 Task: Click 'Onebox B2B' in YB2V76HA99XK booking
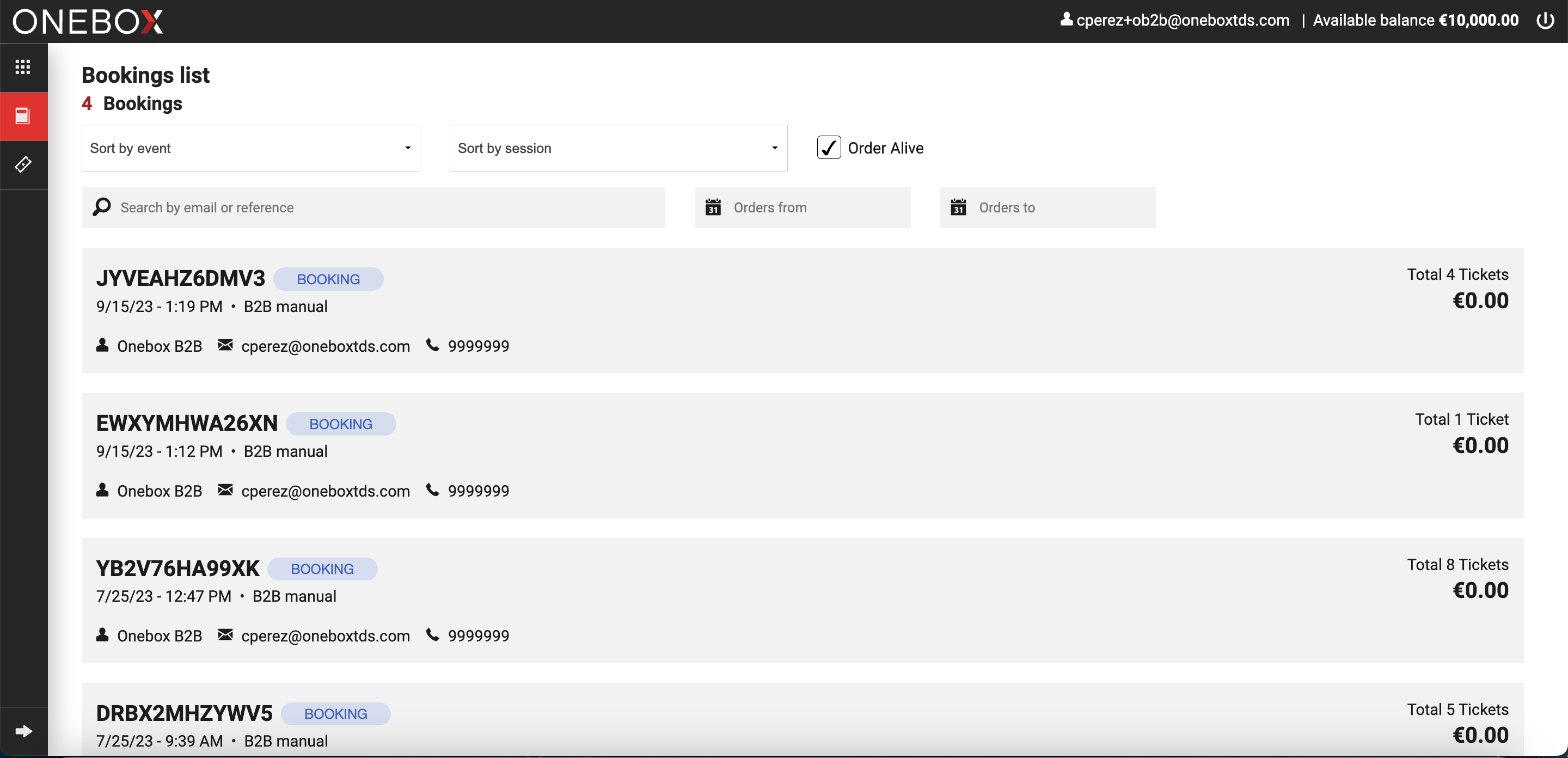(x=160, y=635)
